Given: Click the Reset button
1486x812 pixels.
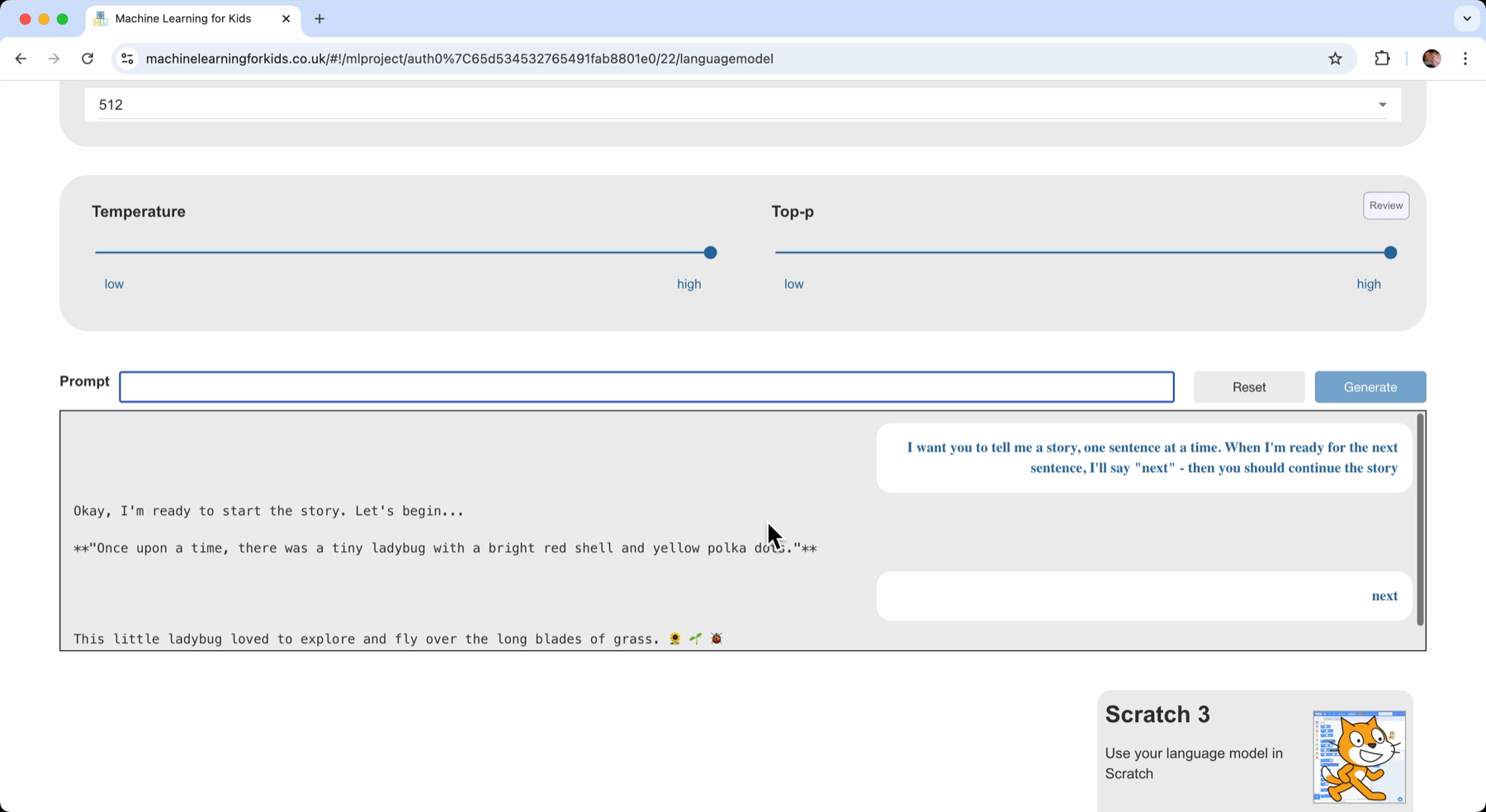Looking at the screenshot, I should pyautogui.click(x=1248, y=387).
